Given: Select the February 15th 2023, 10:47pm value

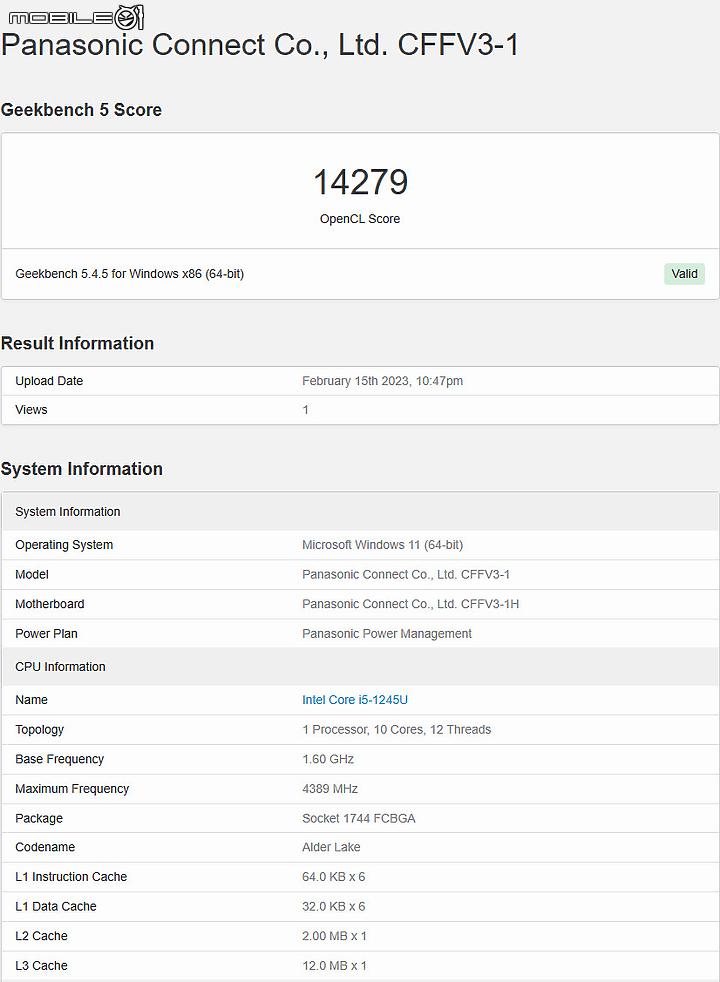Looking at the screenshot, I should coord(383,381).
